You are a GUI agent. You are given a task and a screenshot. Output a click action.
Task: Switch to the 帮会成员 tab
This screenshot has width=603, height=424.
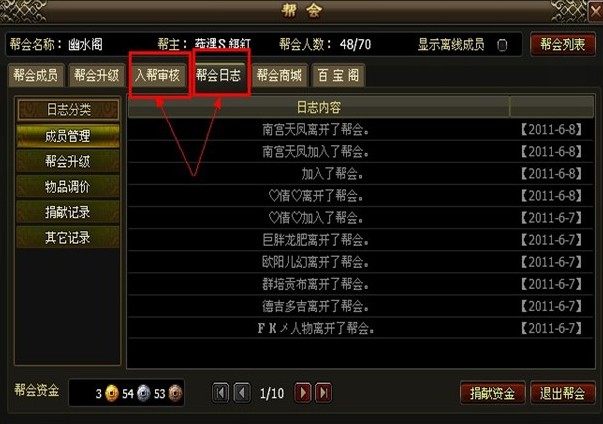(36, 75)
